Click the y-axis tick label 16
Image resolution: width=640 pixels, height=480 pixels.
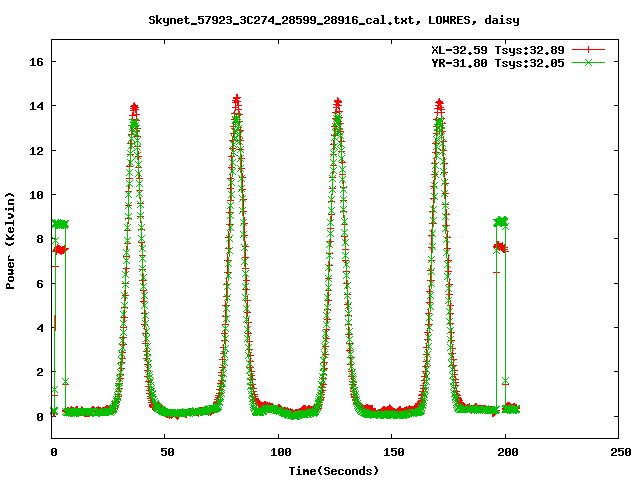click(36, 62)
